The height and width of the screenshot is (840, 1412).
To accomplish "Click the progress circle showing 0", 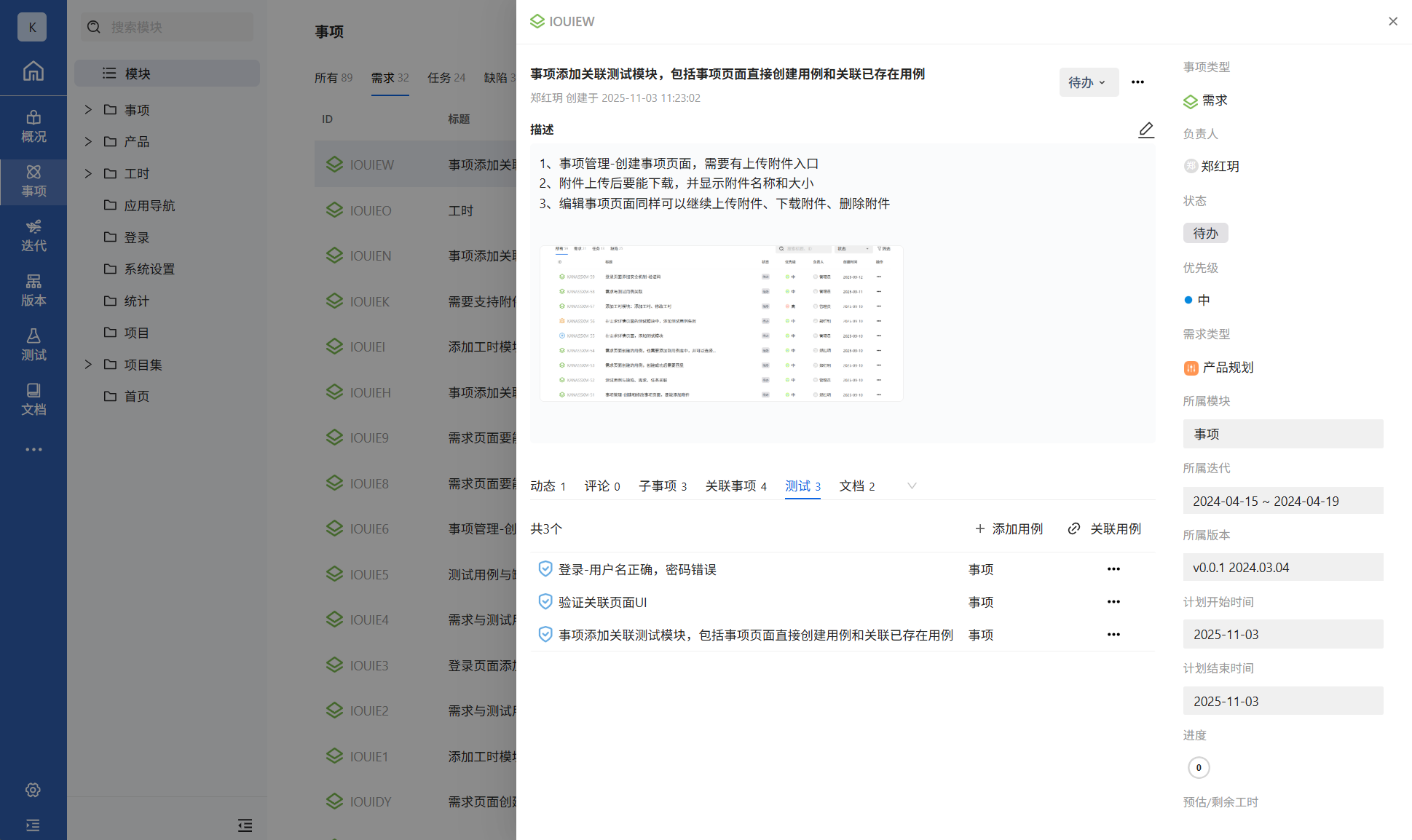I will coord(1199,767).
